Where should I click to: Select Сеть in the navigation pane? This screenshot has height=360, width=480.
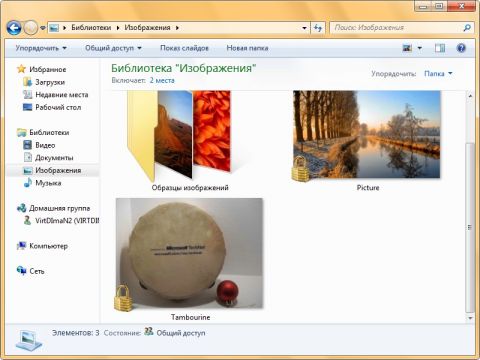[x=37, y=271]
